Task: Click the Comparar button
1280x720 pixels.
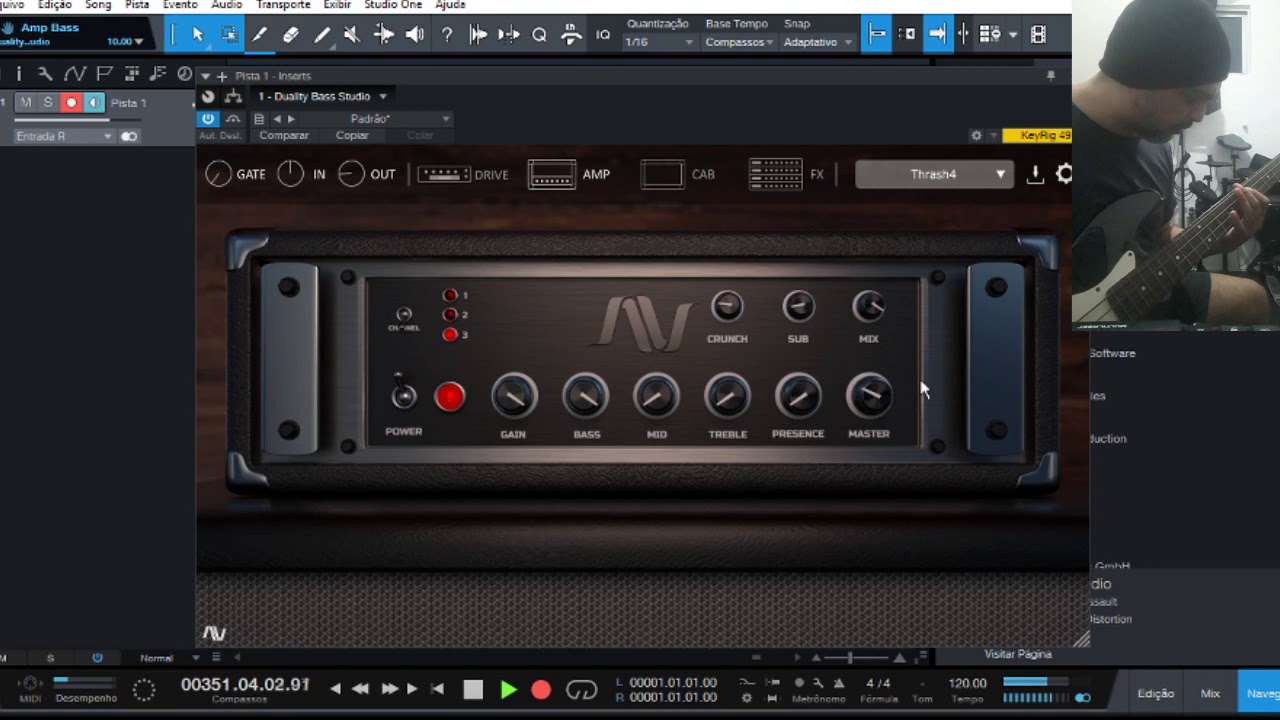Action: (284, 135)
